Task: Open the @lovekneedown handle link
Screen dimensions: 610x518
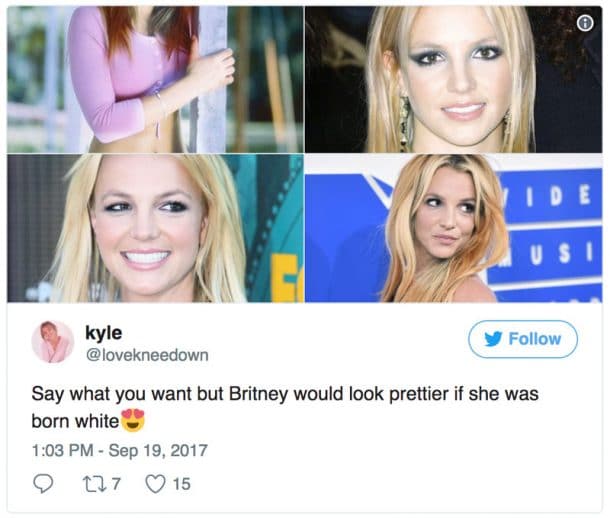Action: coord(147,355)
